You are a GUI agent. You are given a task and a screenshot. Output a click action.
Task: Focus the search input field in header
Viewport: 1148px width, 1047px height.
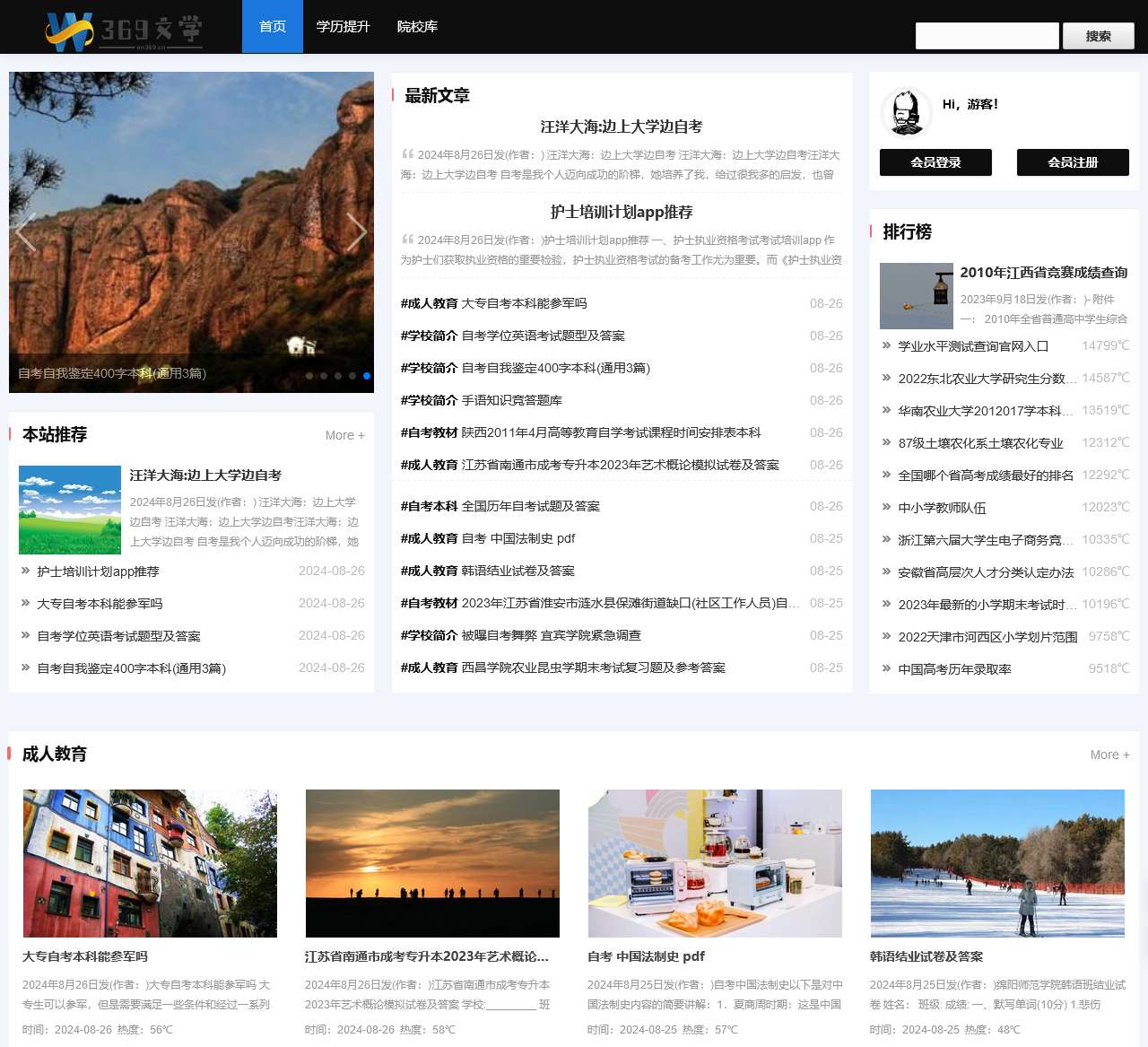[987, 36]
